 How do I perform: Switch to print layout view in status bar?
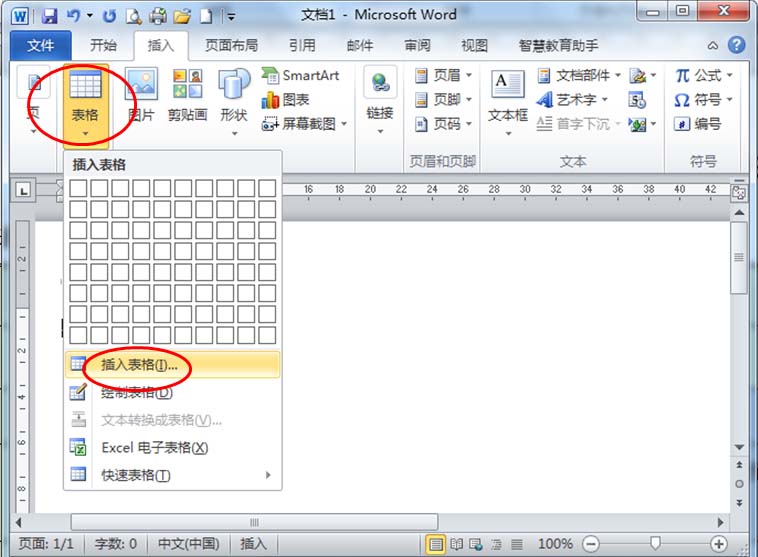436,544
